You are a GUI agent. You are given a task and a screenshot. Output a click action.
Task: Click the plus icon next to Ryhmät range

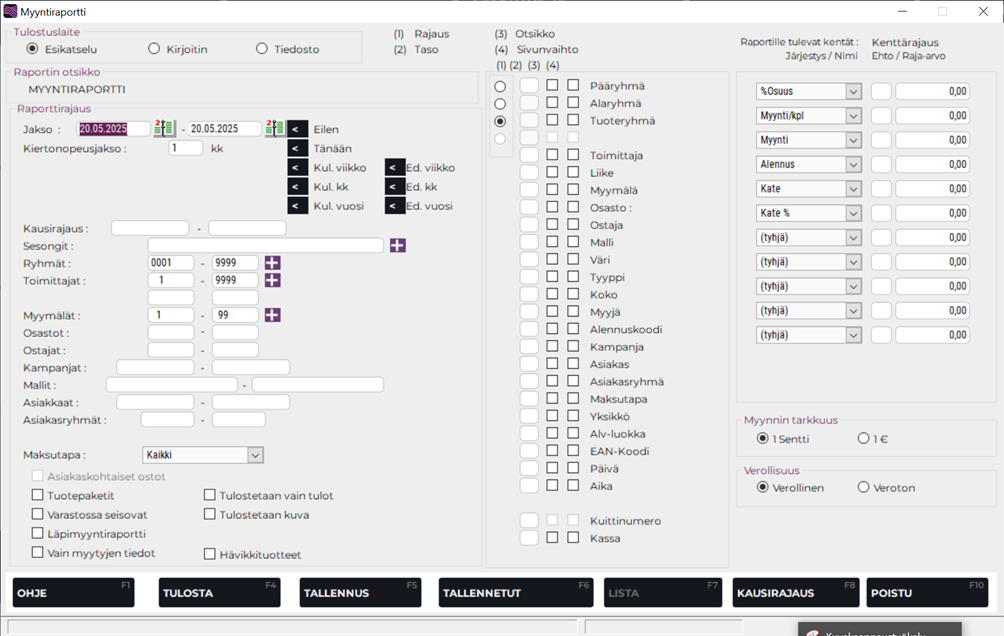272,263
